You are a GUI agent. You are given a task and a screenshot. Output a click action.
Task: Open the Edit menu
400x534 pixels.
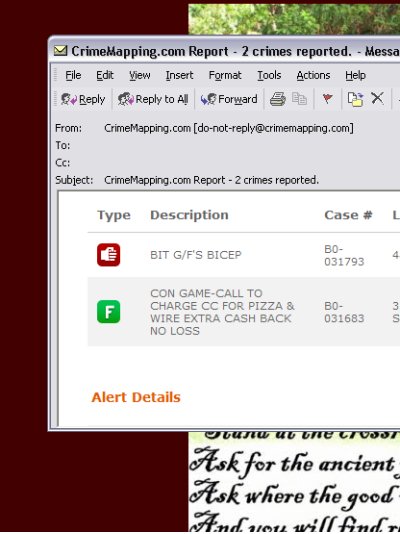(105, 75)
